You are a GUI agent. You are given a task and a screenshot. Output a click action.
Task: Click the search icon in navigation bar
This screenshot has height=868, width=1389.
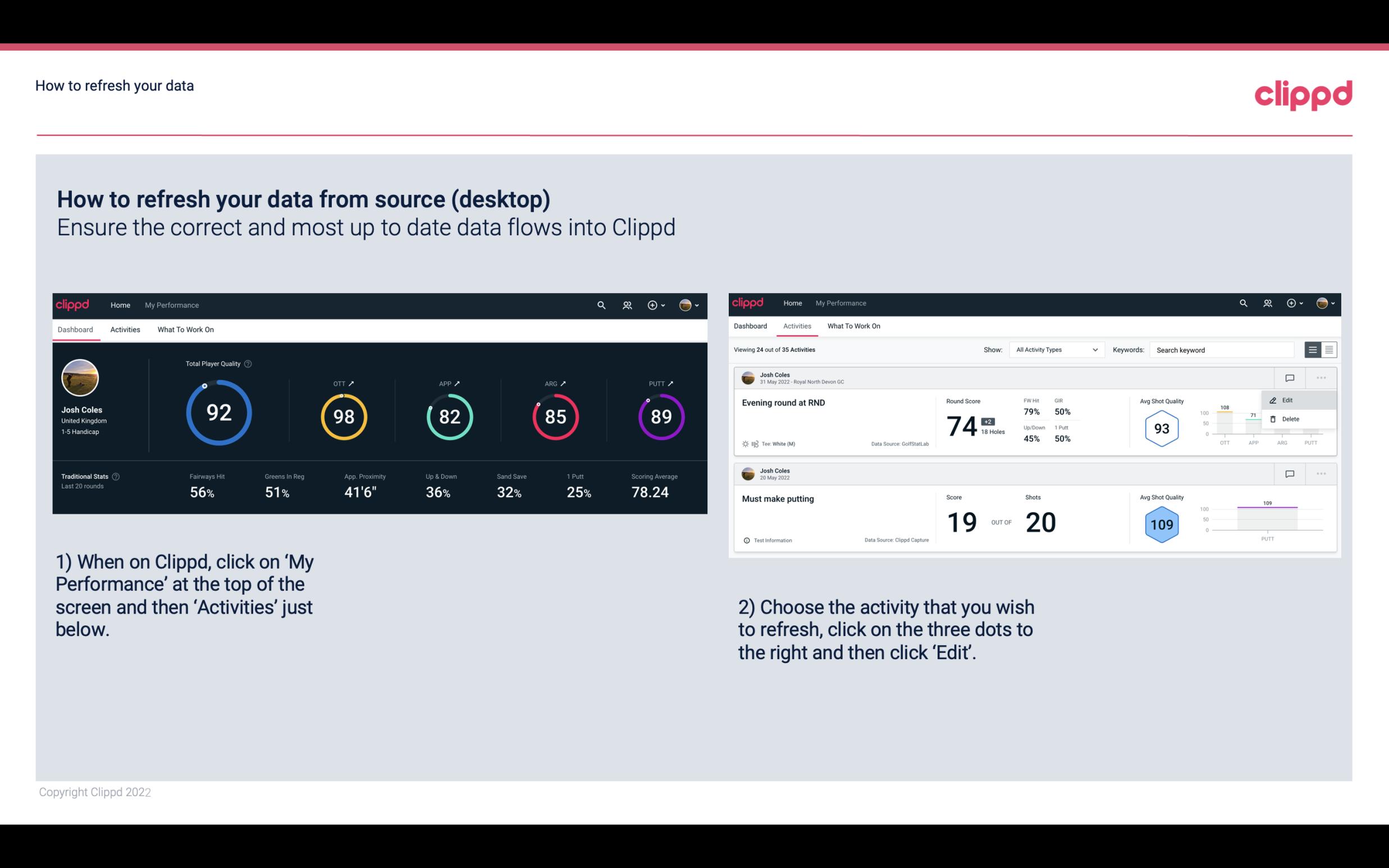tap(600, 304)
